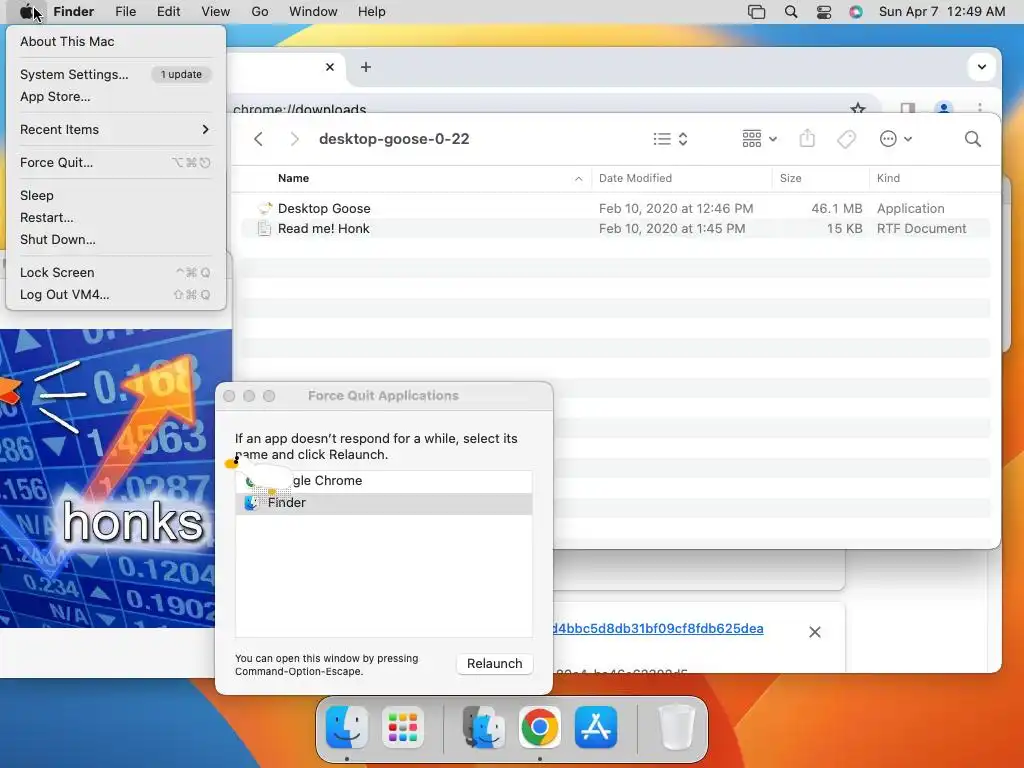Change the Finder list view style
1024x768 pixels.
(x=670, y=138)
